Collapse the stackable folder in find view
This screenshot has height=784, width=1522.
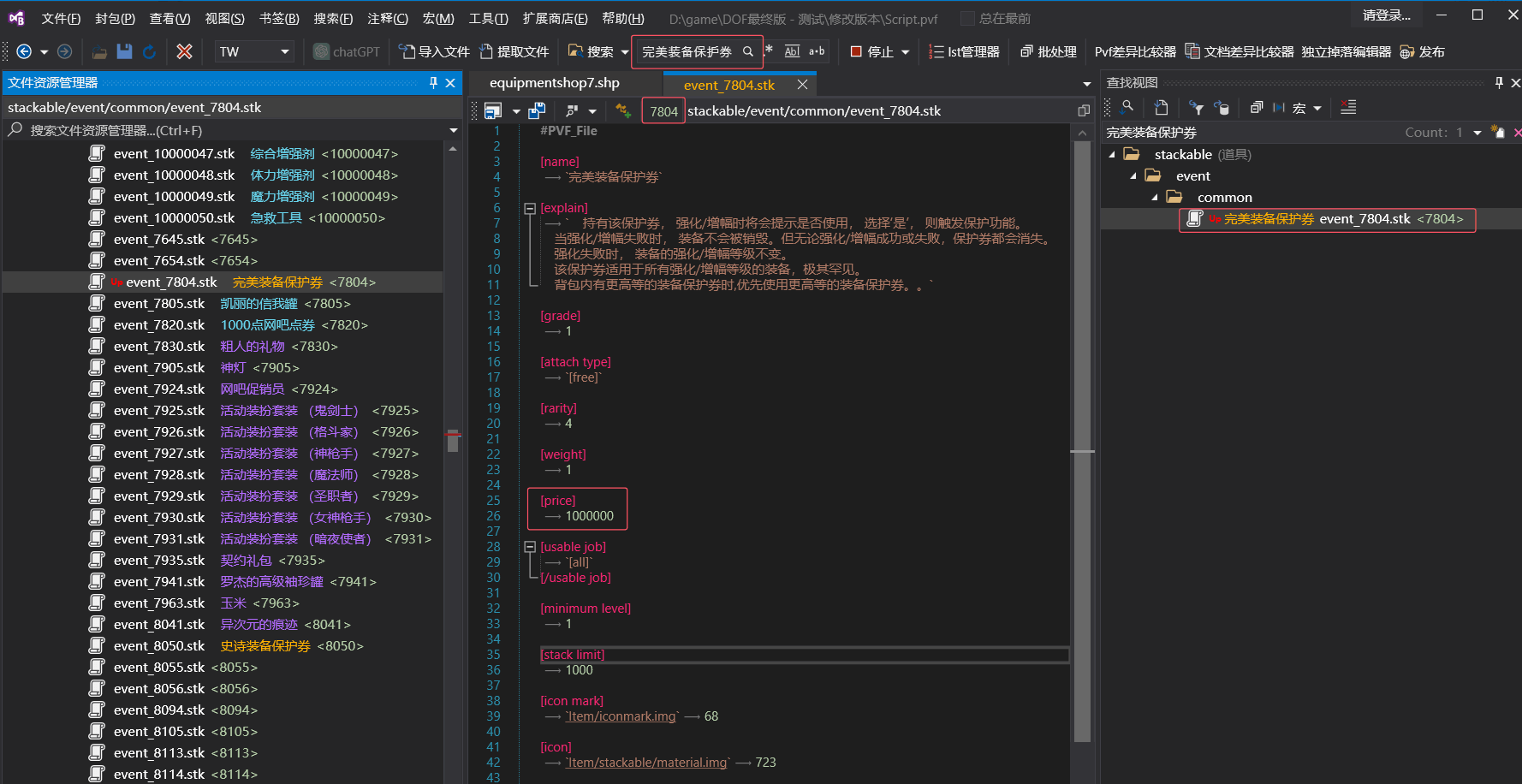coord(1112,154)
